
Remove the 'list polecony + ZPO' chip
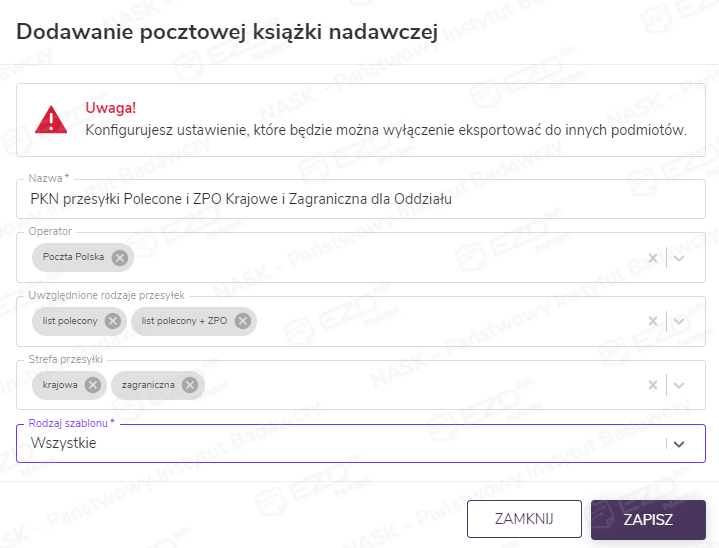point(243,321)
